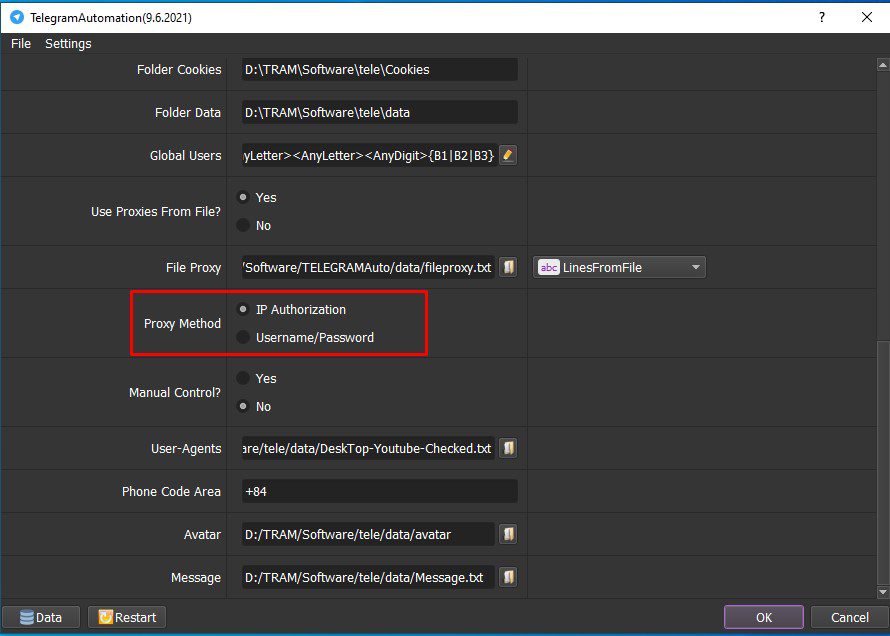Click the pencil edit icon beside Global Users
This screenshot has height=636, width=890.
[x=508, y=155]
